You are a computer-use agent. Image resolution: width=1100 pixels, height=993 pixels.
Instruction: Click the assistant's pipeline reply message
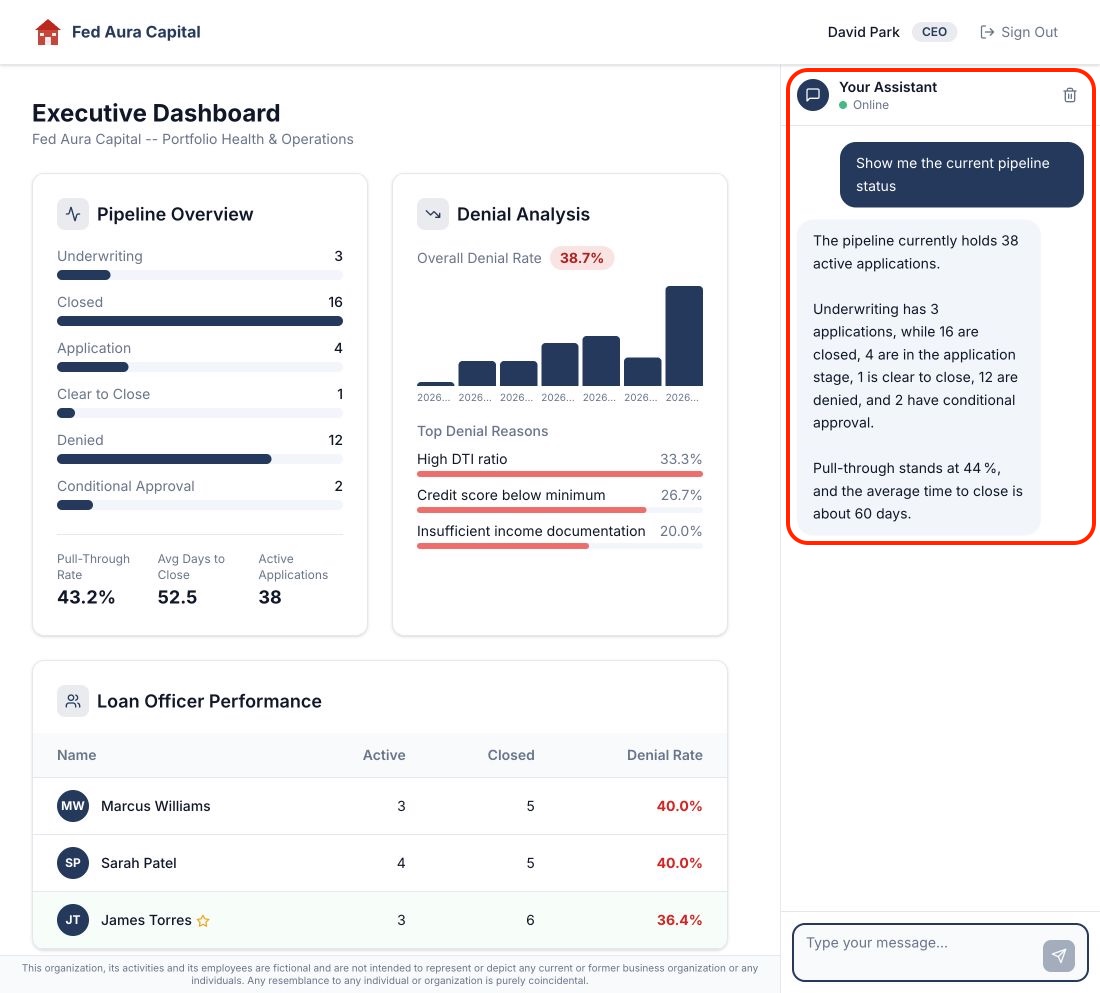pos(918,378)
